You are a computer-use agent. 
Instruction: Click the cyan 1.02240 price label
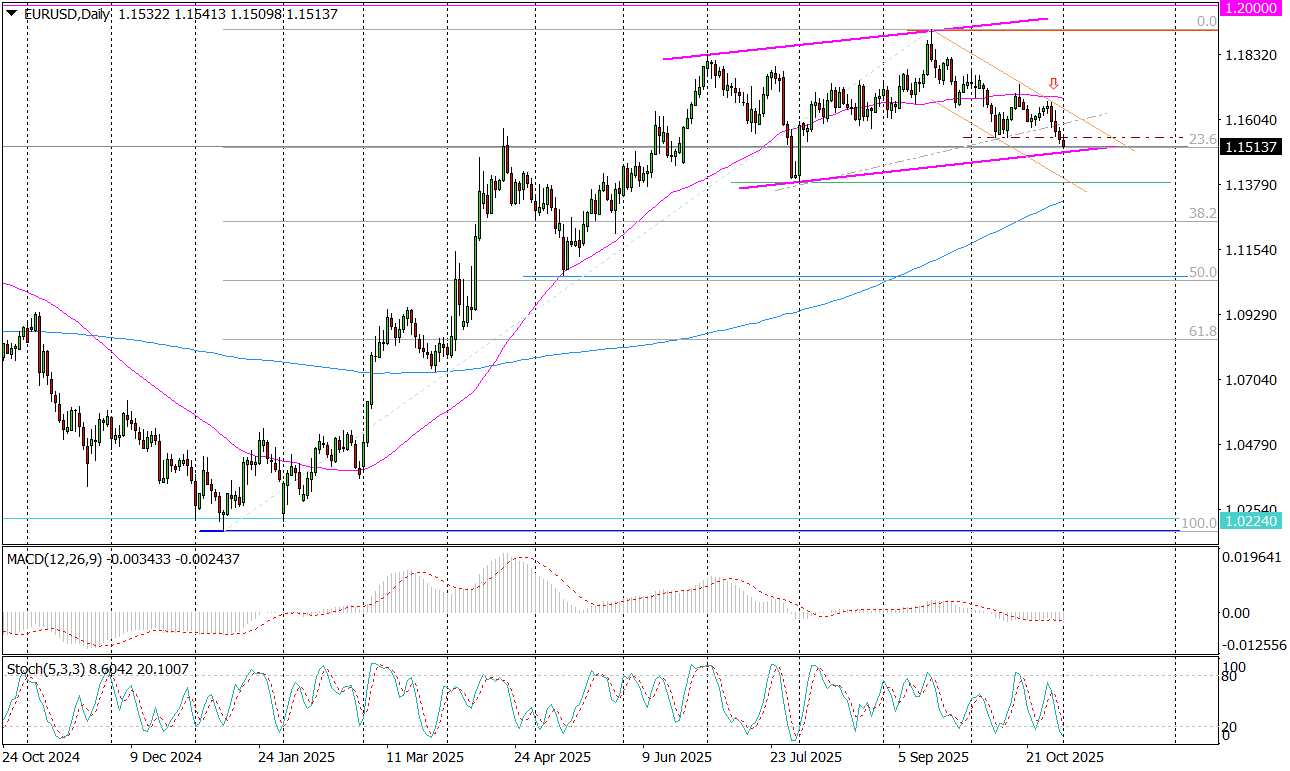[1252, 520]
